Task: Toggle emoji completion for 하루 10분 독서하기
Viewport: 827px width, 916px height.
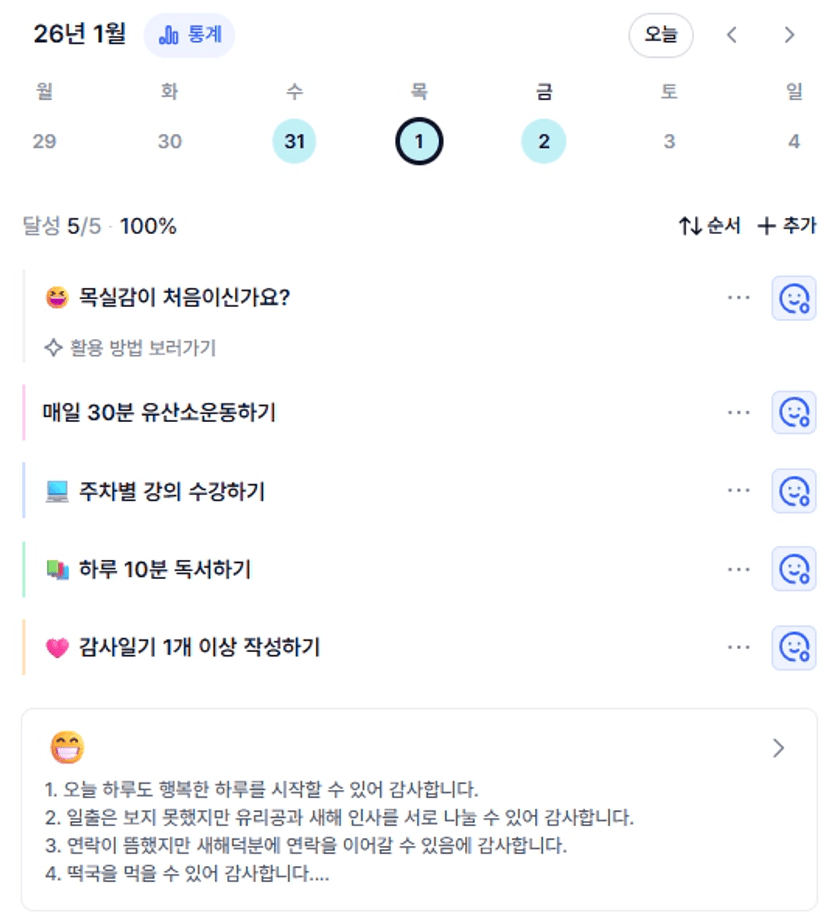Action: pyautogui.click(x=794, y=569)
